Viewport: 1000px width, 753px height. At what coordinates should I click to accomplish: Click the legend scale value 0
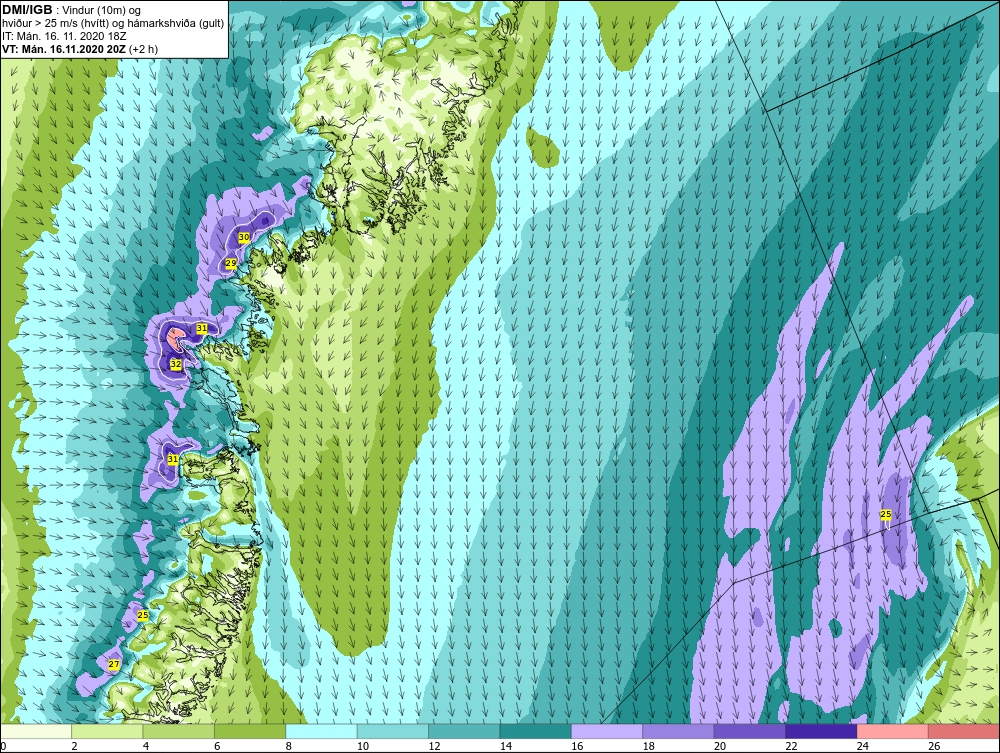[3, 746]
